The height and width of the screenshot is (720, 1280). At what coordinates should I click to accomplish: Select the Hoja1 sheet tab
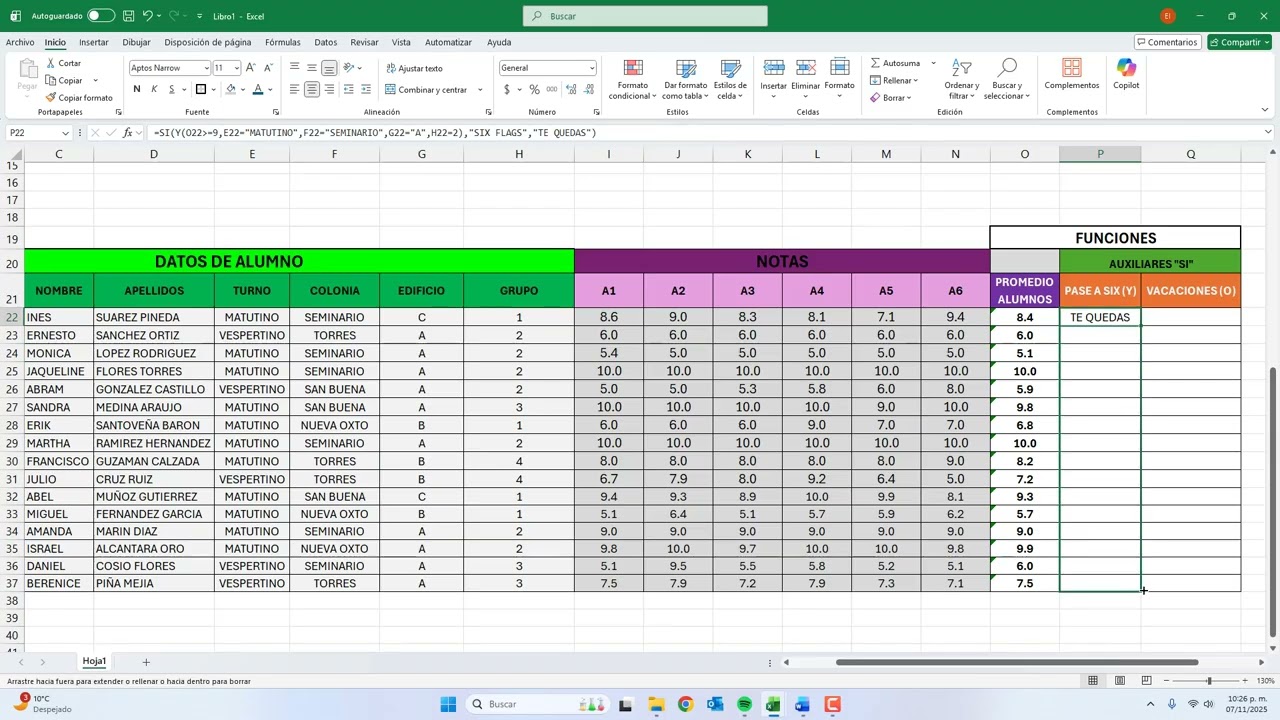(94, 662)
